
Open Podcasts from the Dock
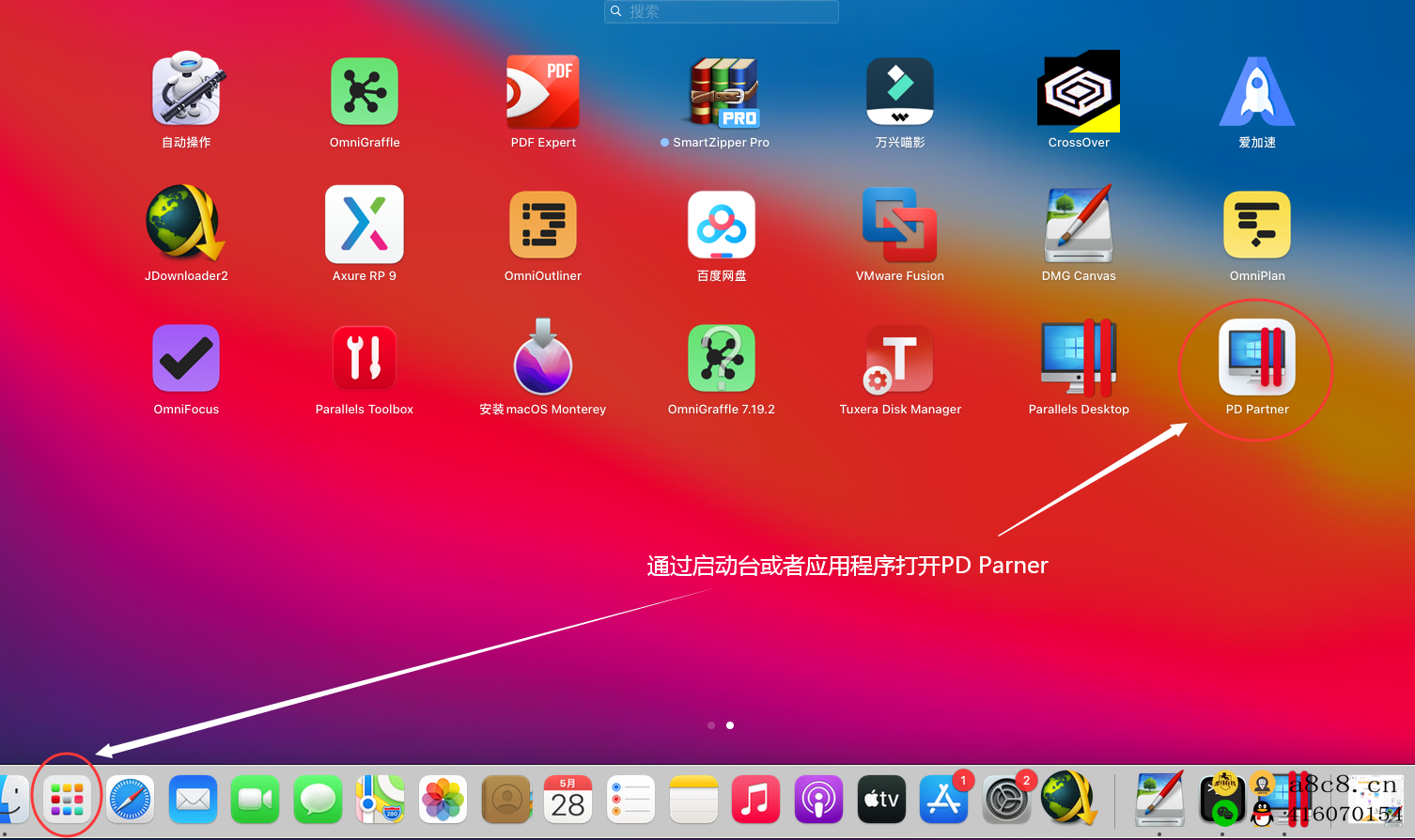(x=818, y=800)
